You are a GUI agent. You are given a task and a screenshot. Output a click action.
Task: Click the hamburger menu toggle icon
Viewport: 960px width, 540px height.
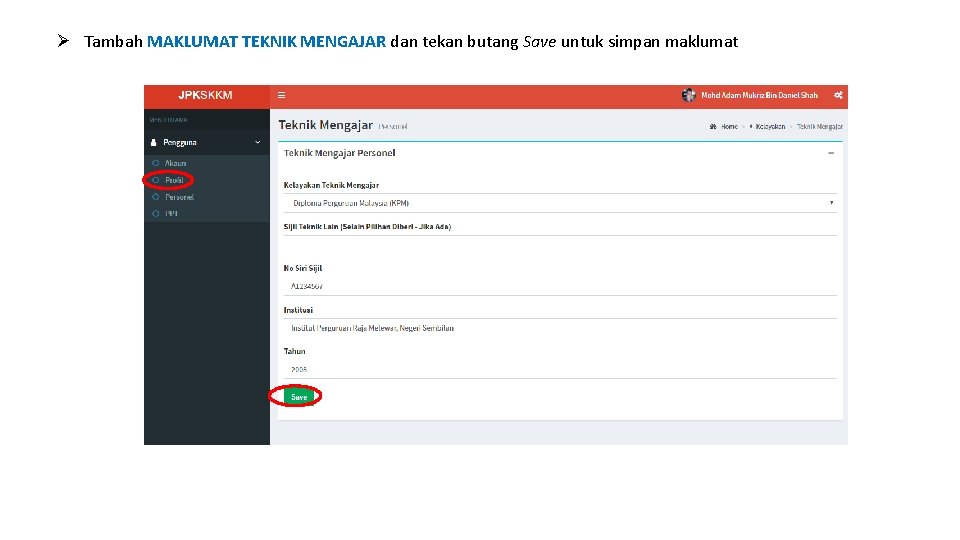pos(282,95)
